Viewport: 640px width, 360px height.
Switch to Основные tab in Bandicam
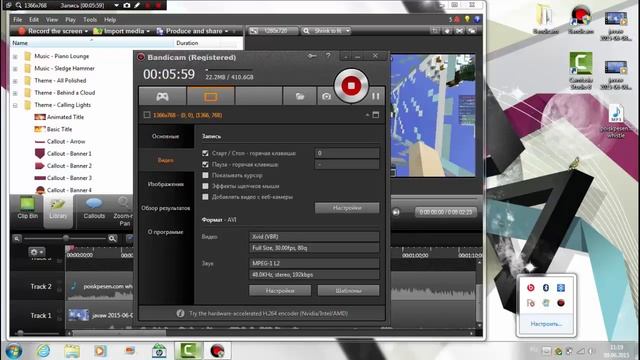[166, 136]
